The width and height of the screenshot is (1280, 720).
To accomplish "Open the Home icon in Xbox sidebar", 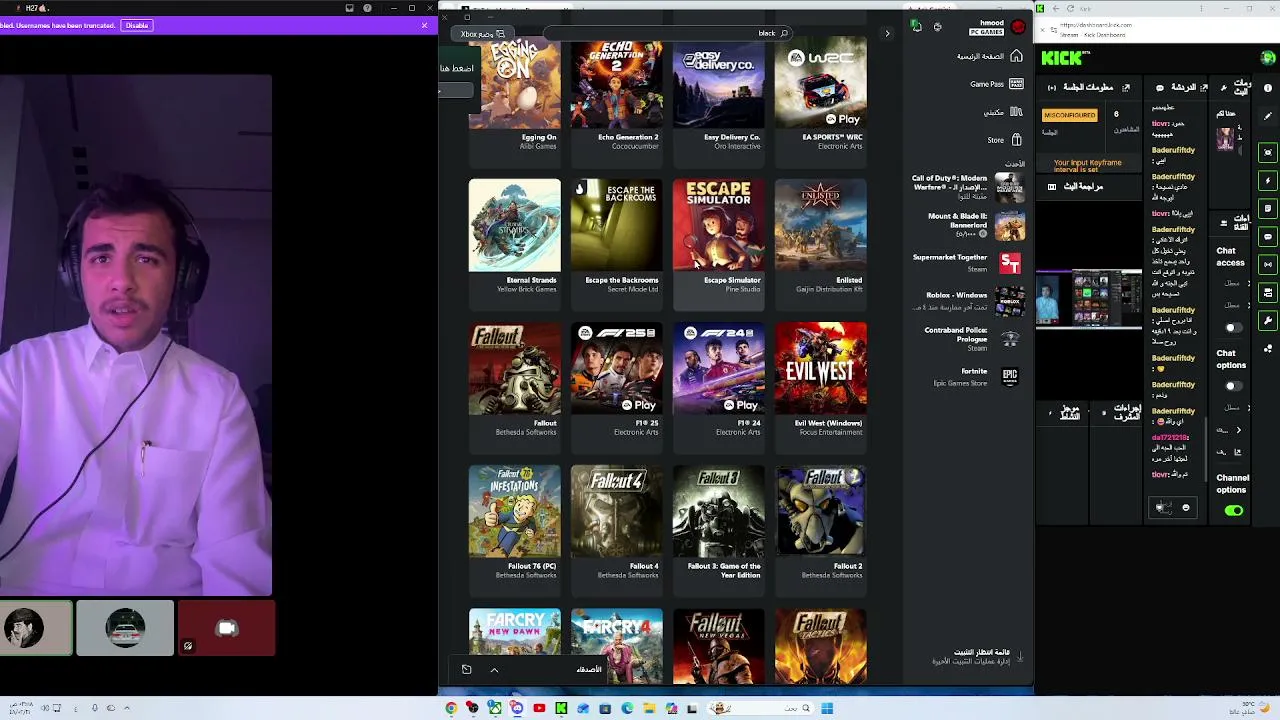I will pyautogui.click(x=1016, y=56).
